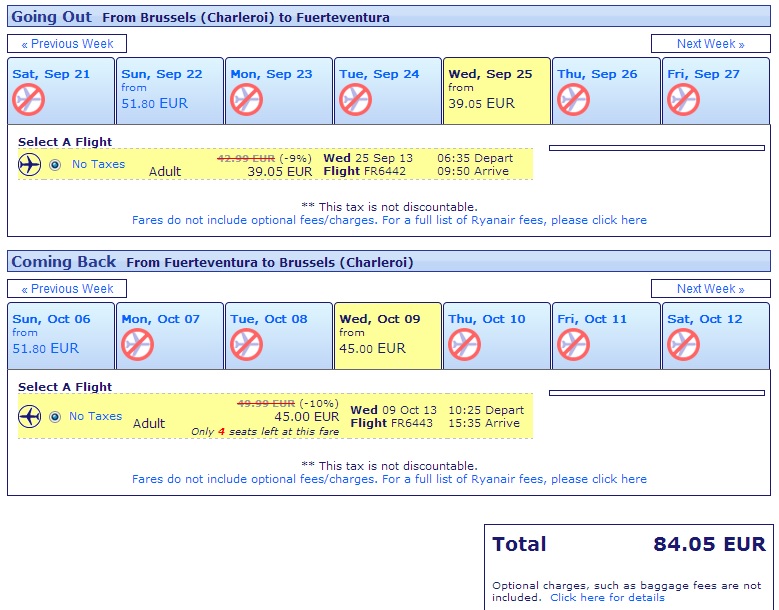Click no-flight icon on Tue, Sep 24
The height and width of the screenshot is (610, 779).
355,99
